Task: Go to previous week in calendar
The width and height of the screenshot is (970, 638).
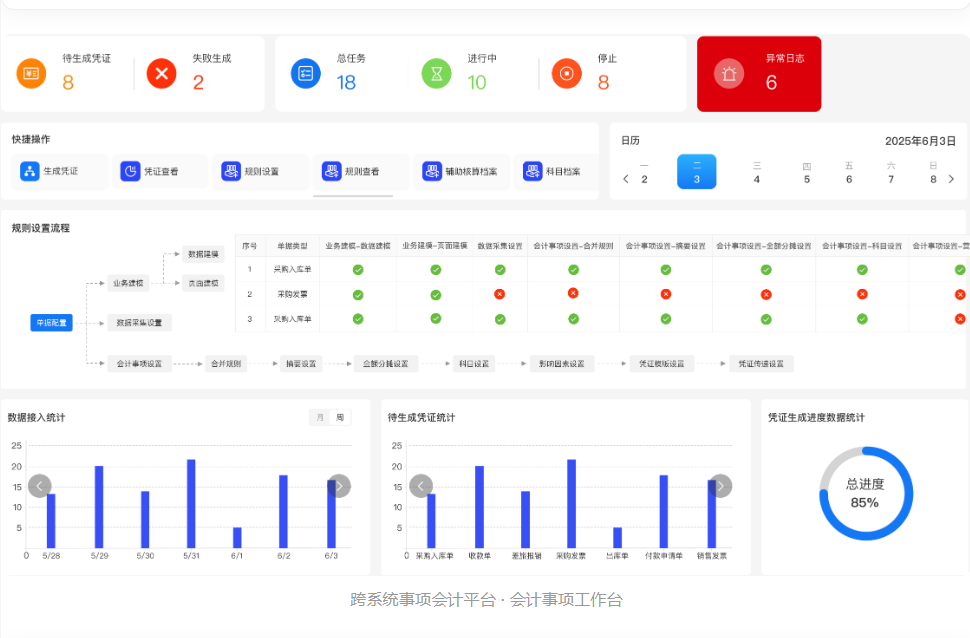Action: (625, 179)
